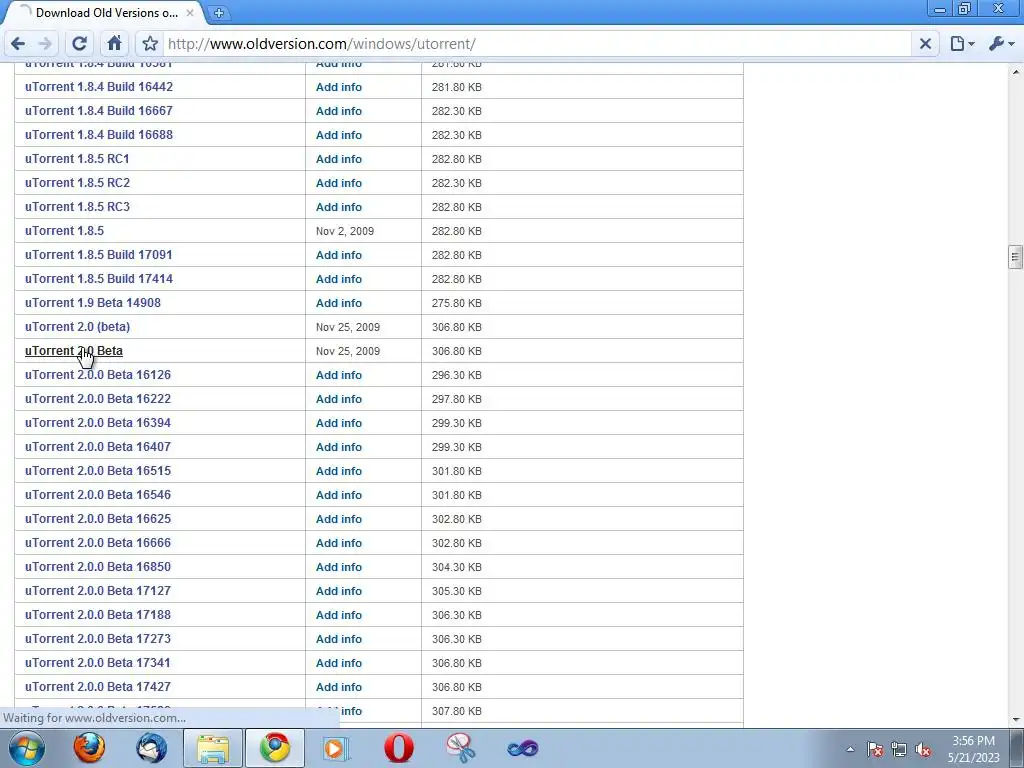1024x768 pixels.
Task: Open uTorrent 2.0.0 Beta 16126 link
Action: tap(98, 375)
